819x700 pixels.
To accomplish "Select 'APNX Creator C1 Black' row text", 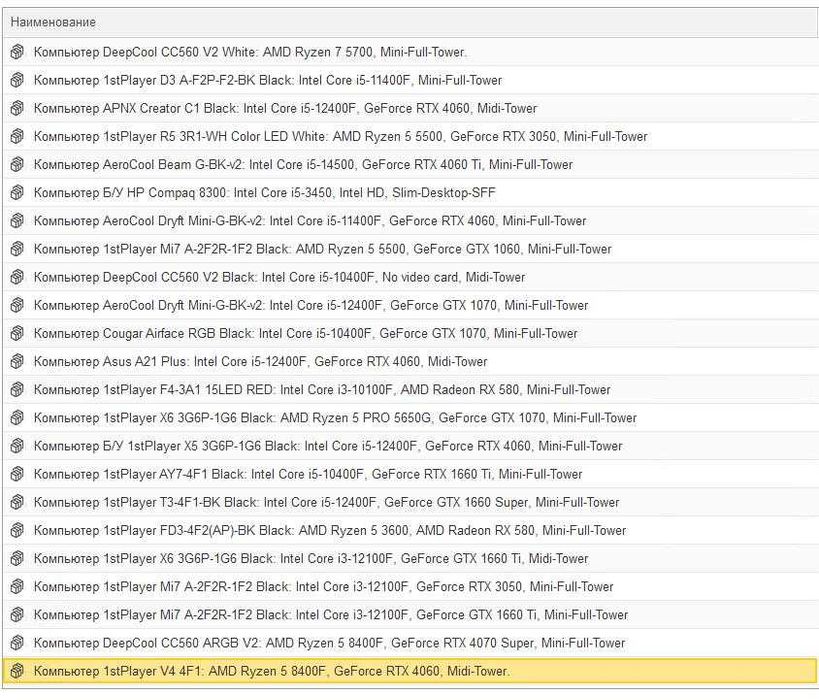I will coord(285,109).
